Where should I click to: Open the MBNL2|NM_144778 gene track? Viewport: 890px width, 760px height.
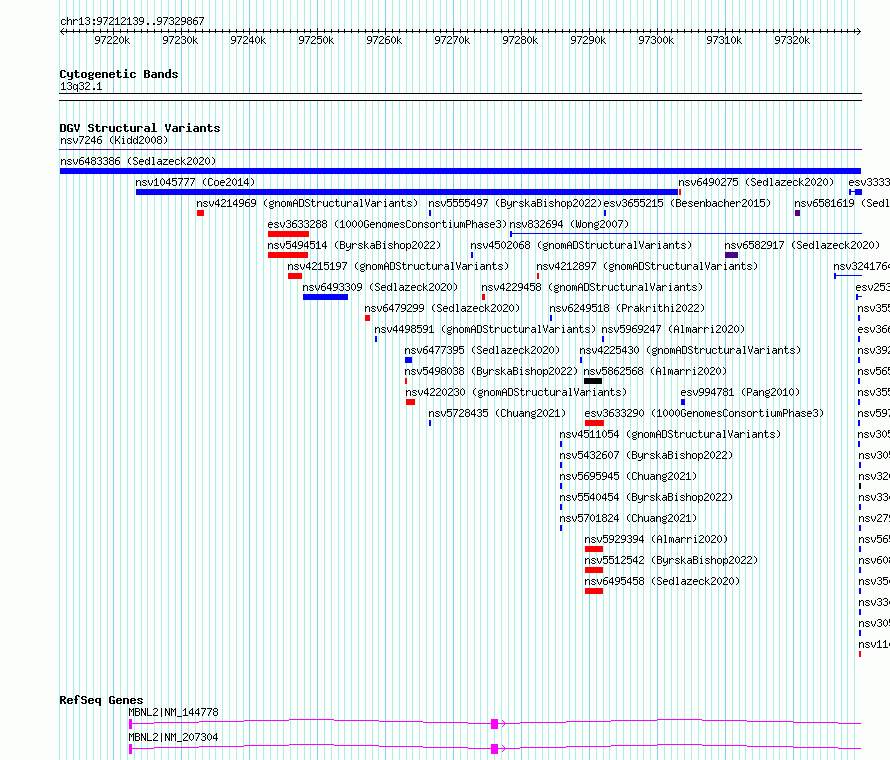(495, 724)
